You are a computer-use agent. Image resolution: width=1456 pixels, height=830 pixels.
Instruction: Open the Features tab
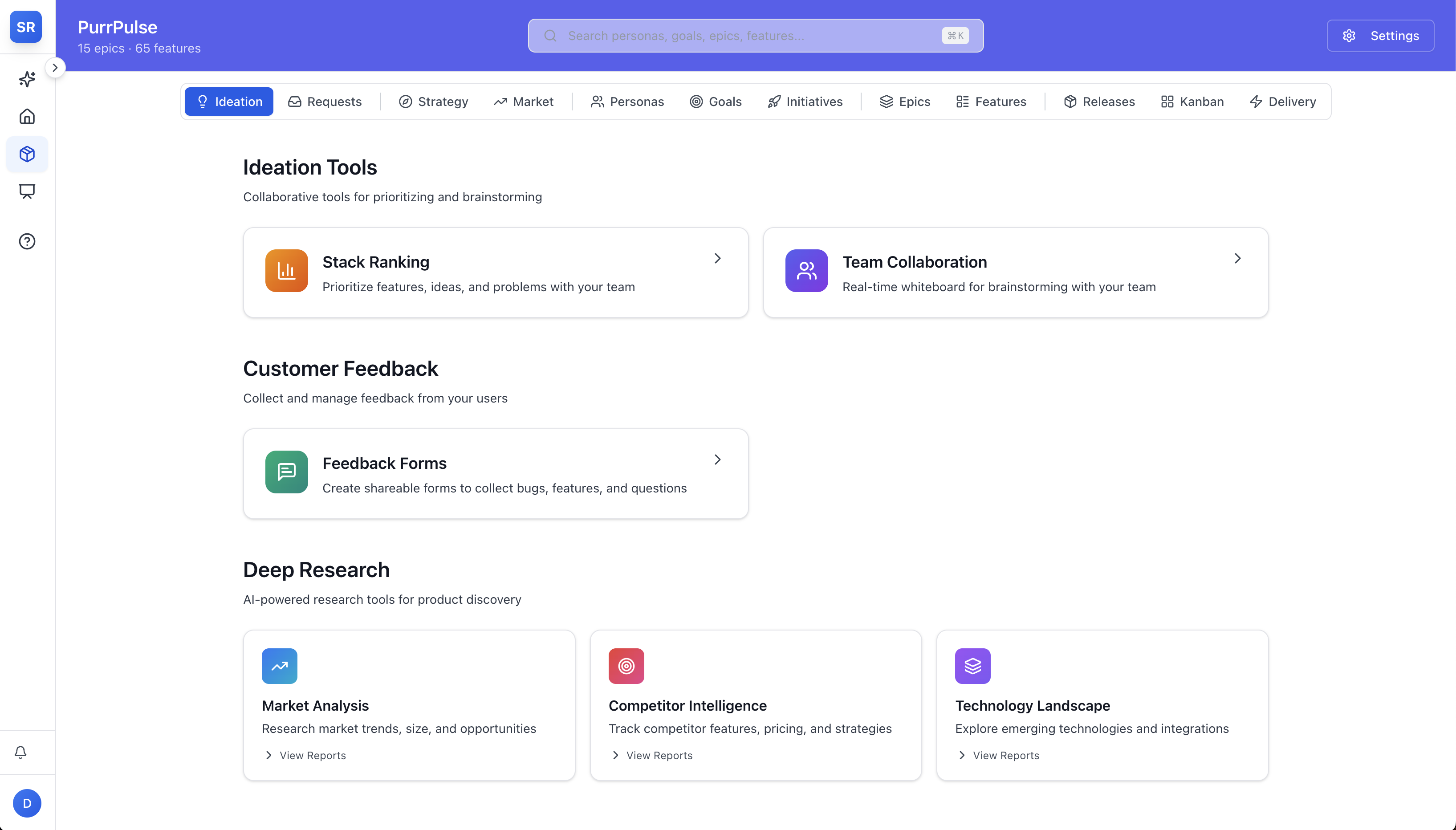pyautogui.click(x=991, y=102)
